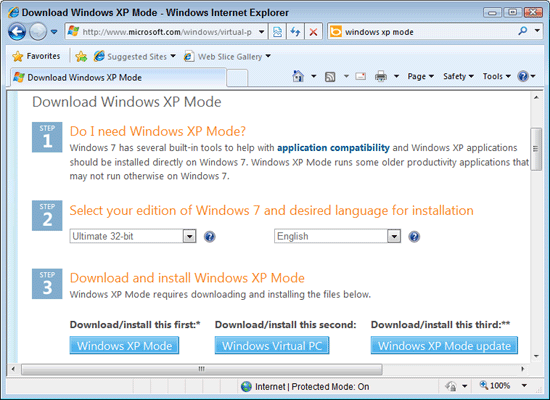550x400 pixels.
Task: Click help icon next to language dropdown
Action: [x=414, y=237]
